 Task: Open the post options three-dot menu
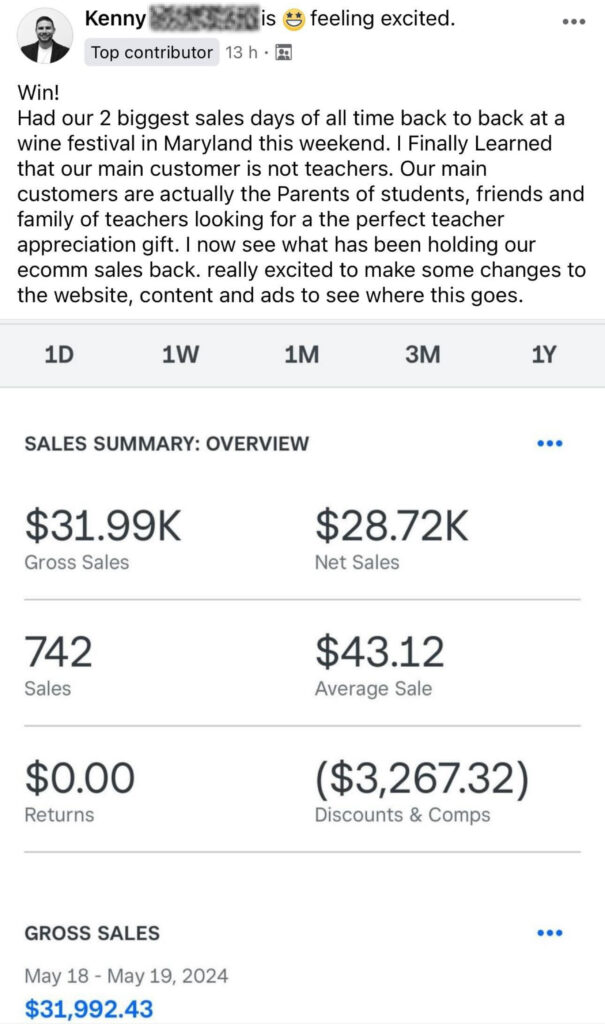[x=573, y=21]
